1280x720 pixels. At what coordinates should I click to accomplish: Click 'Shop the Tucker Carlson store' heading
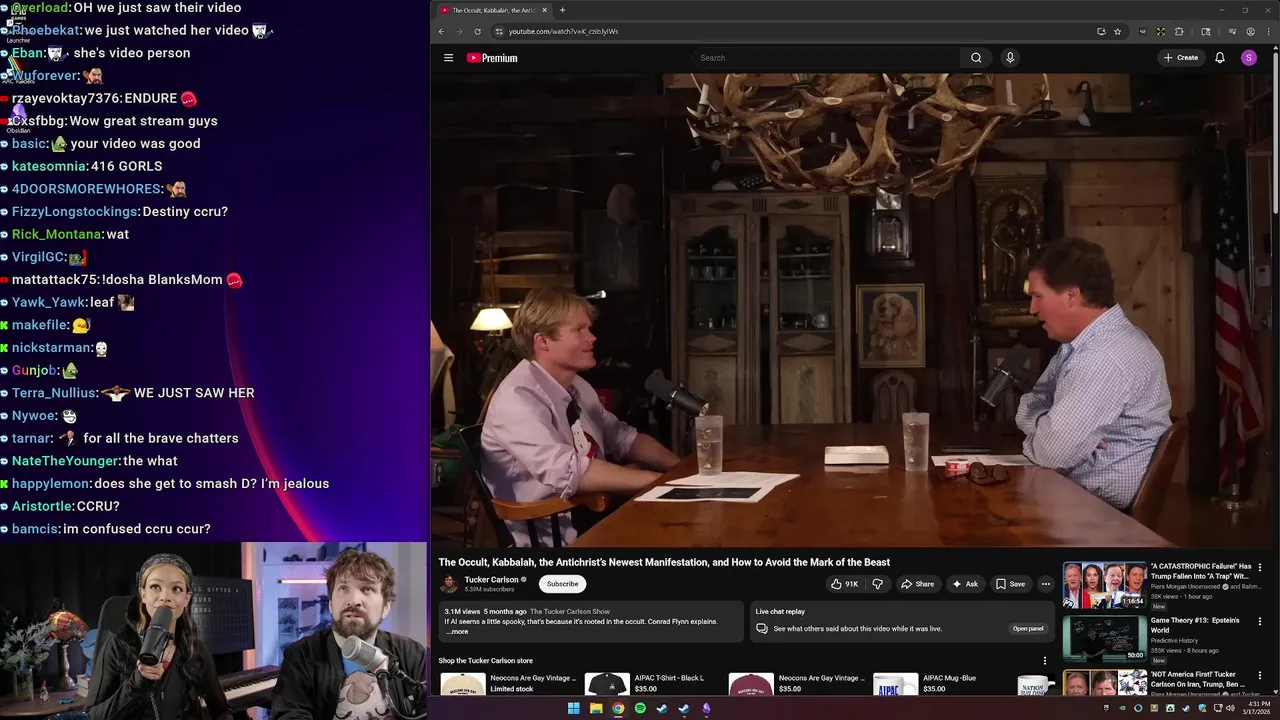click(x=485, y=661)
